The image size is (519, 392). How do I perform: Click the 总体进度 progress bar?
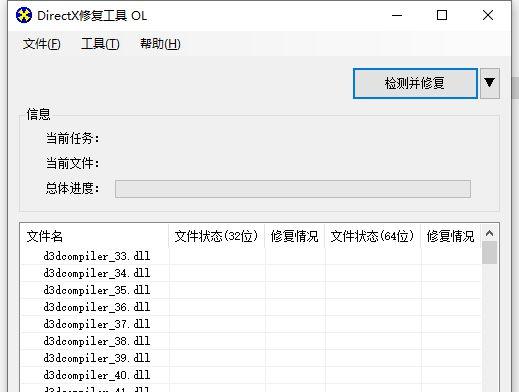pos(293,189)
